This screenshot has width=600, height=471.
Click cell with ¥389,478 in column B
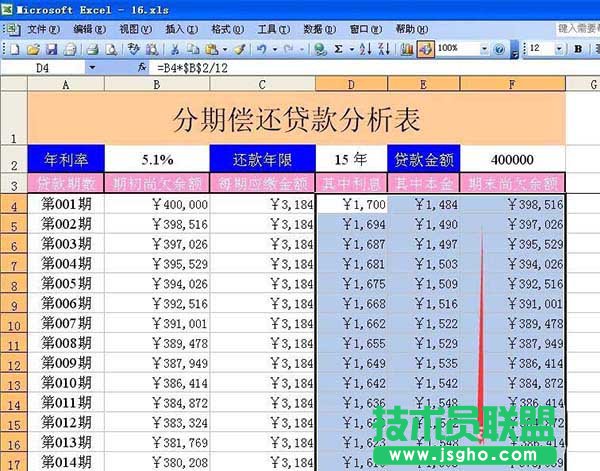pos(157,344)
